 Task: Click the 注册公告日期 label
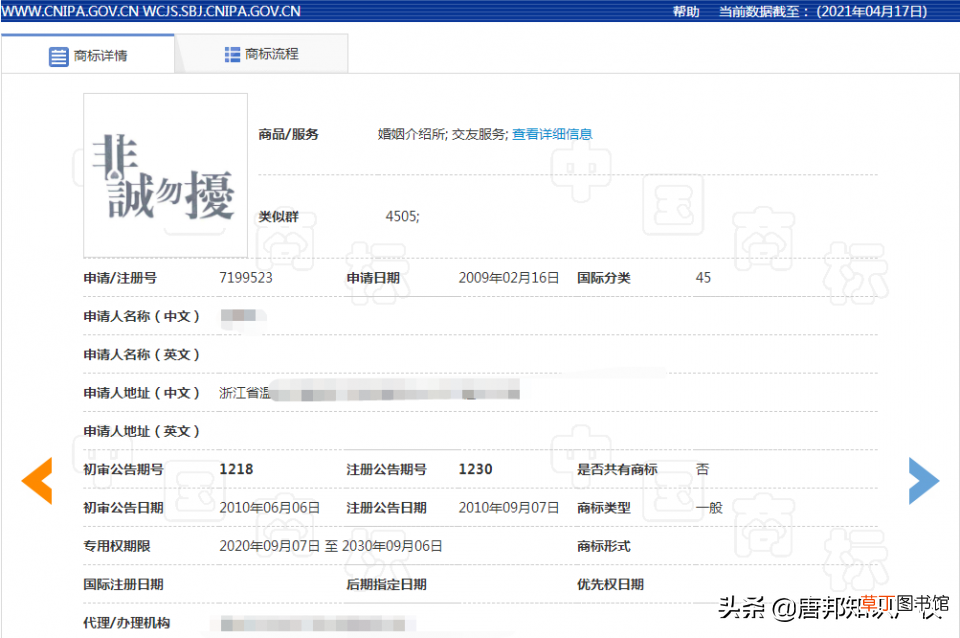click(386, 508)
